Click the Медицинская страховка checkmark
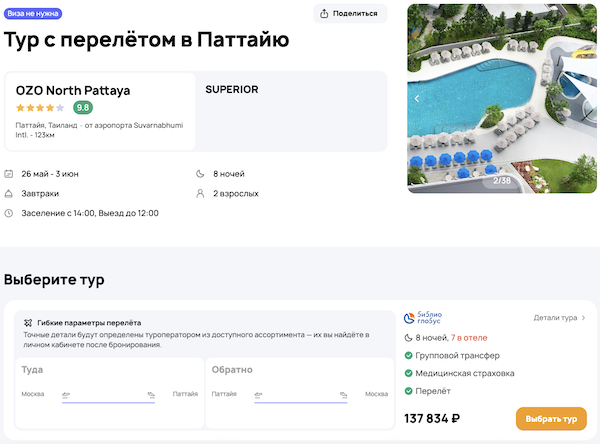Screen dimensions: 600x444 (x=409, y=373)
